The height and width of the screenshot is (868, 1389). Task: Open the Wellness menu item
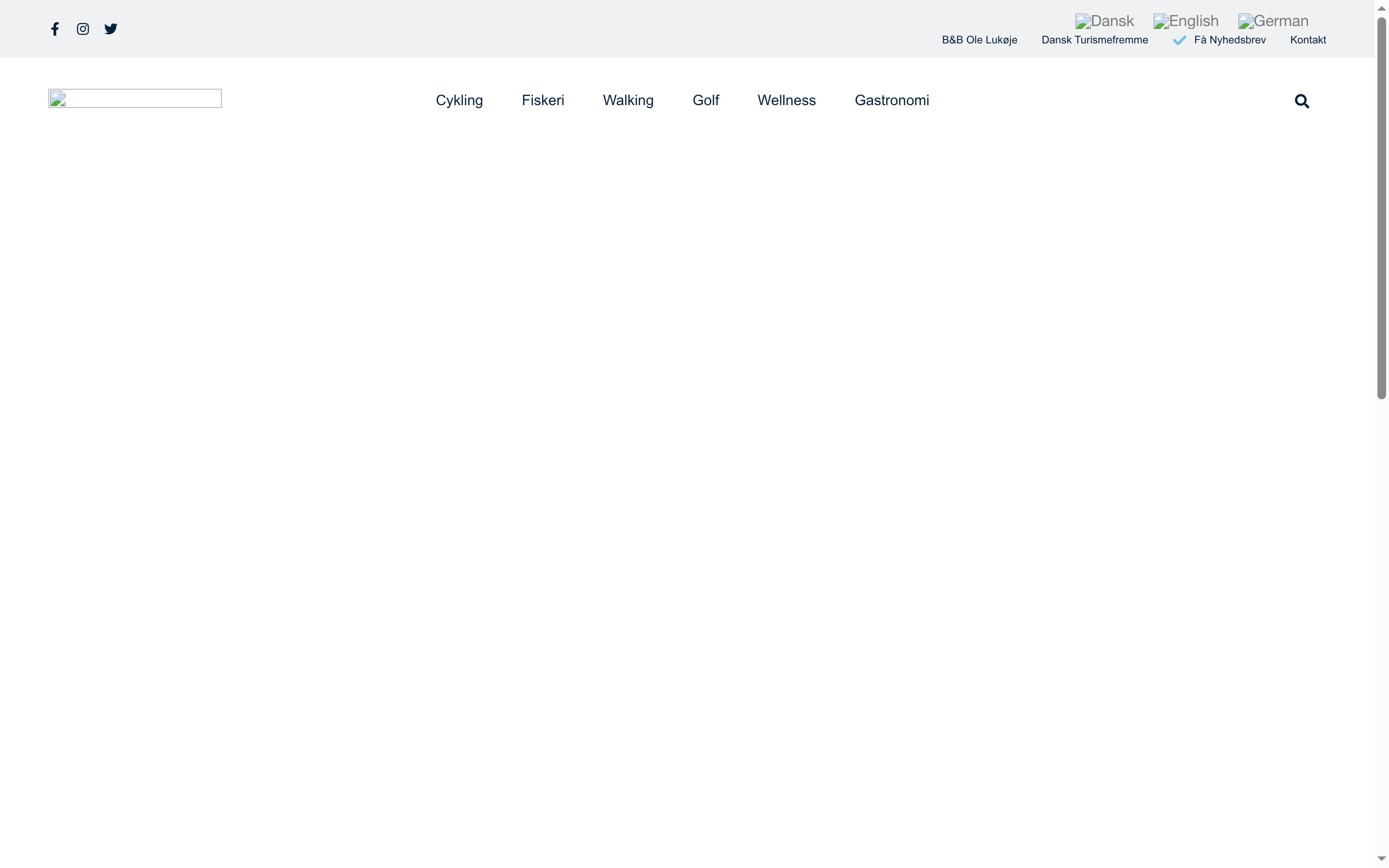click(786, 100)
